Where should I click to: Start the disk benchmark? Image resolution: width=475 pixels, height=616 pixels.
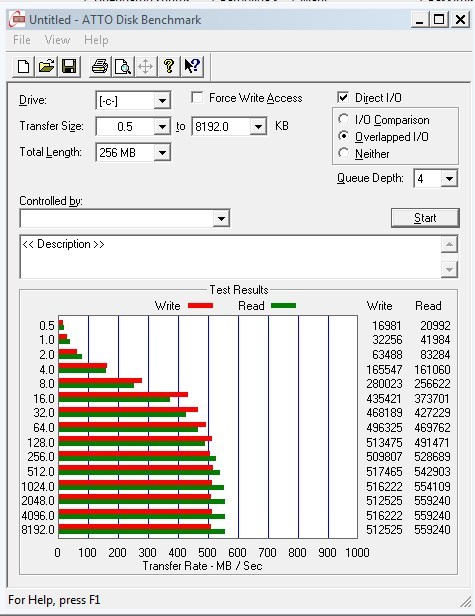pyautogui.click(x=425, y=218)
